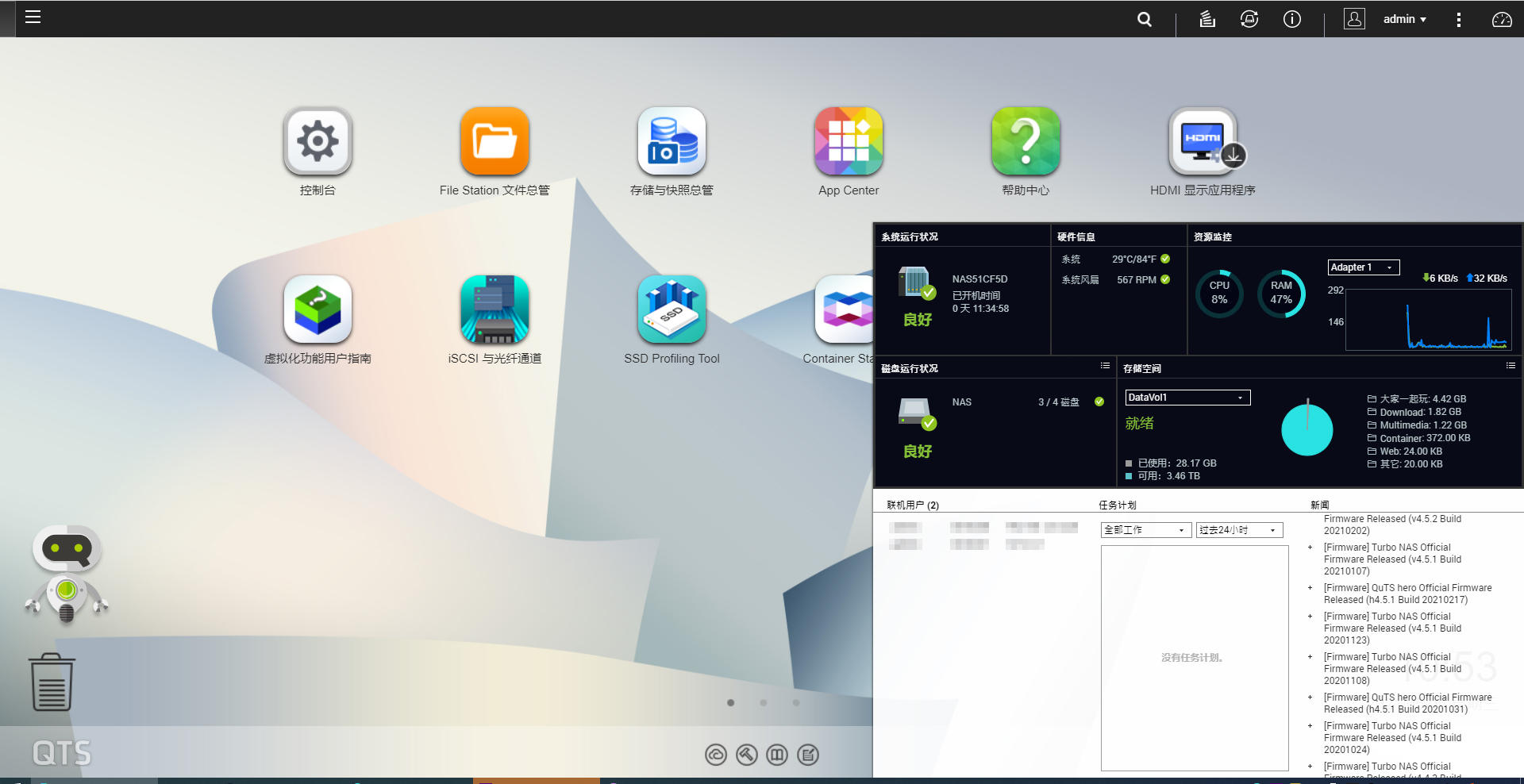The height and width of the screenshot is (784, 1524).
Task: Click the myQNAPcloud icon in bottom bar
Action: click(x=716, y=755)
